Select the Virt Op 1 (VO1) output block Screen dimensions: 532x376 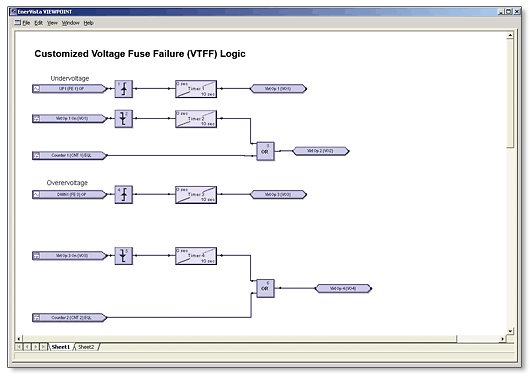click(x=278, y=89)
